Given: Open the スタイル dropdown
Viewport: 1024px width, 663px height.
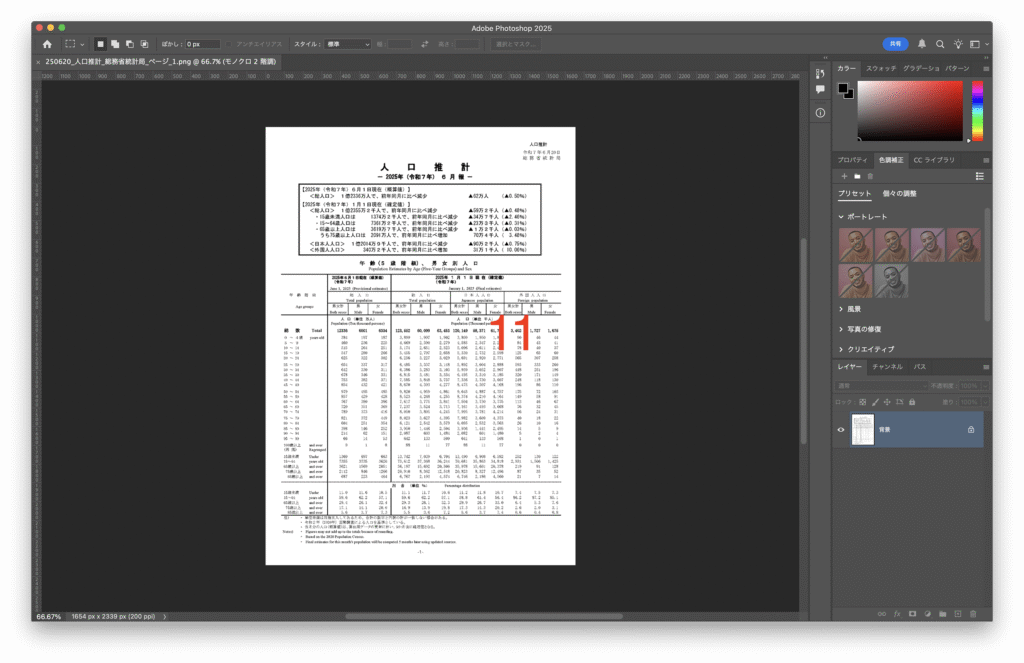Looking at the screenshot, I should point(348,44).
